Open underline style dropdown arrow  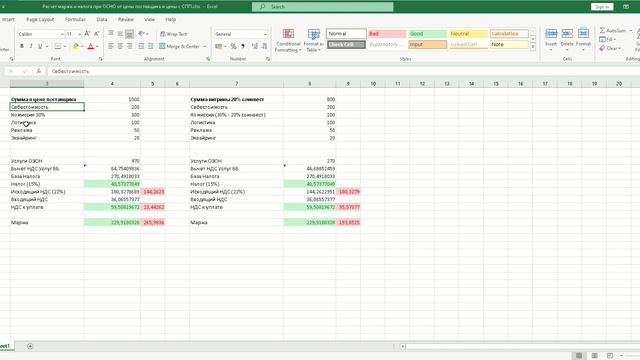point(47,46)
